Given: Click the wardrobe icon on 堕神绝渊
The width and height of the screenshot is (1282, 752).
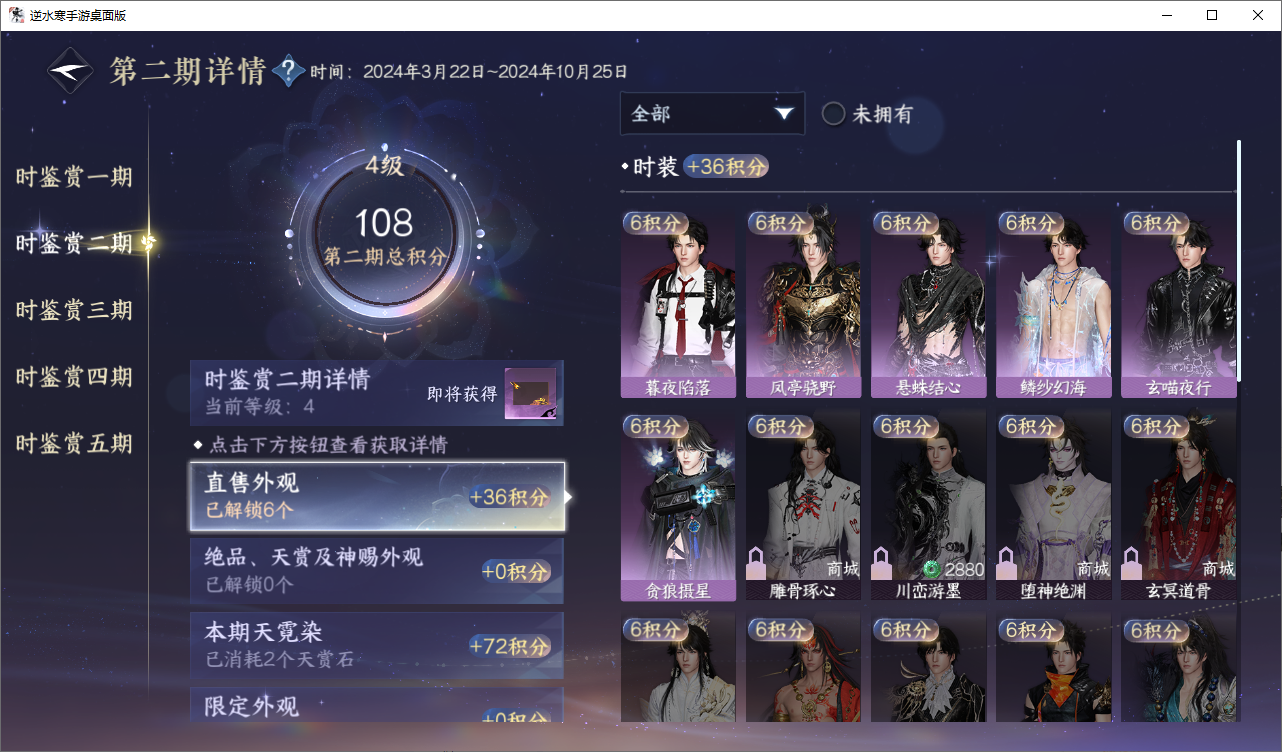Looking at the screenshot, I should (x=1007, y=563).
